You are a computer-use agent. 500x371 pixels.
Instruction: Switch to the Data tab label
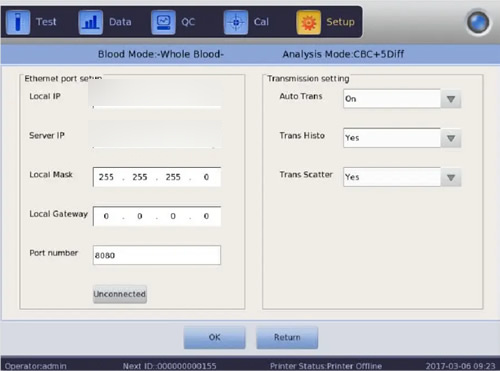(120, 22)
